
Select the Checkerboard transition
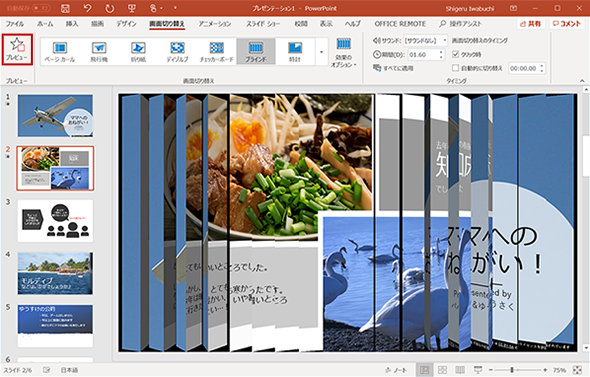[217, 52]
